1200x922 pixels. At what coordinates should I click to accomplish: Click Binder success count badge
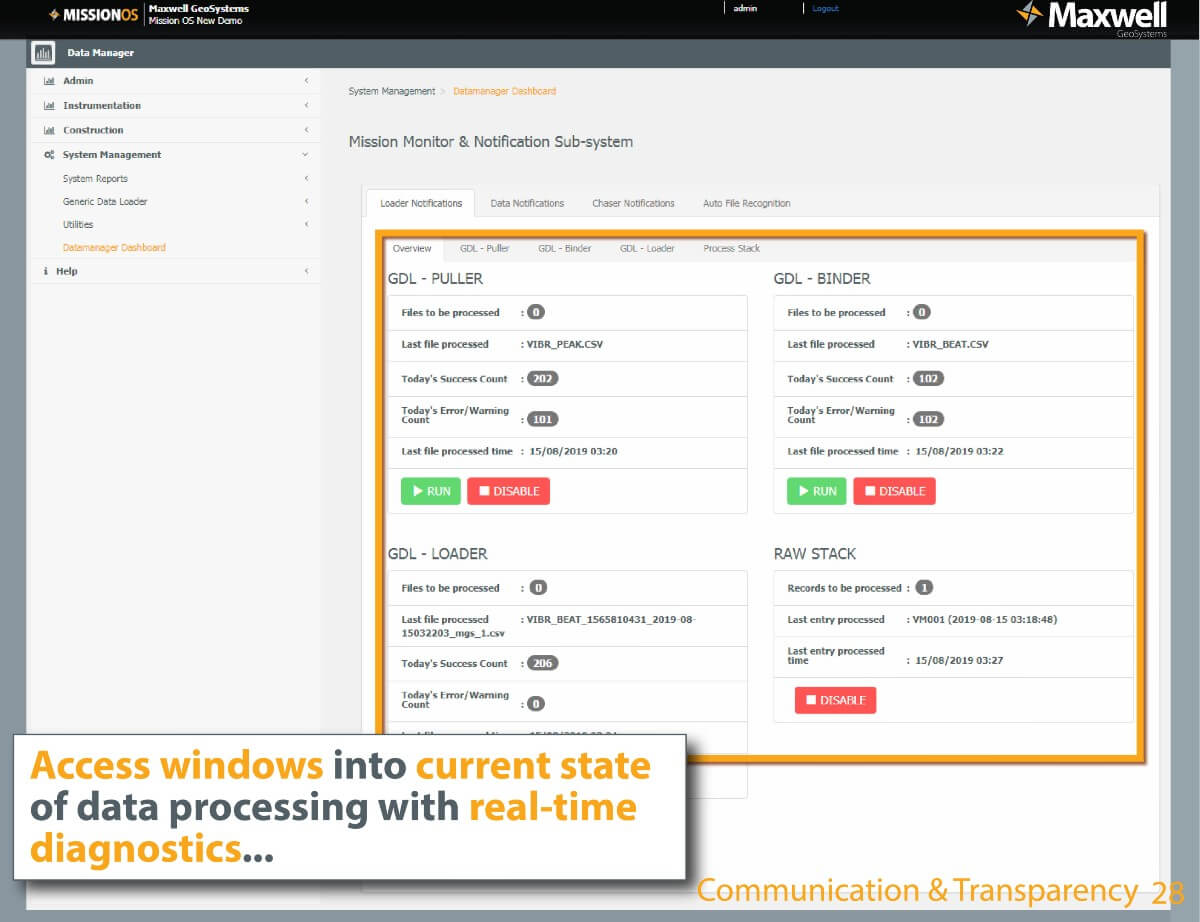(x=929, y=379)
